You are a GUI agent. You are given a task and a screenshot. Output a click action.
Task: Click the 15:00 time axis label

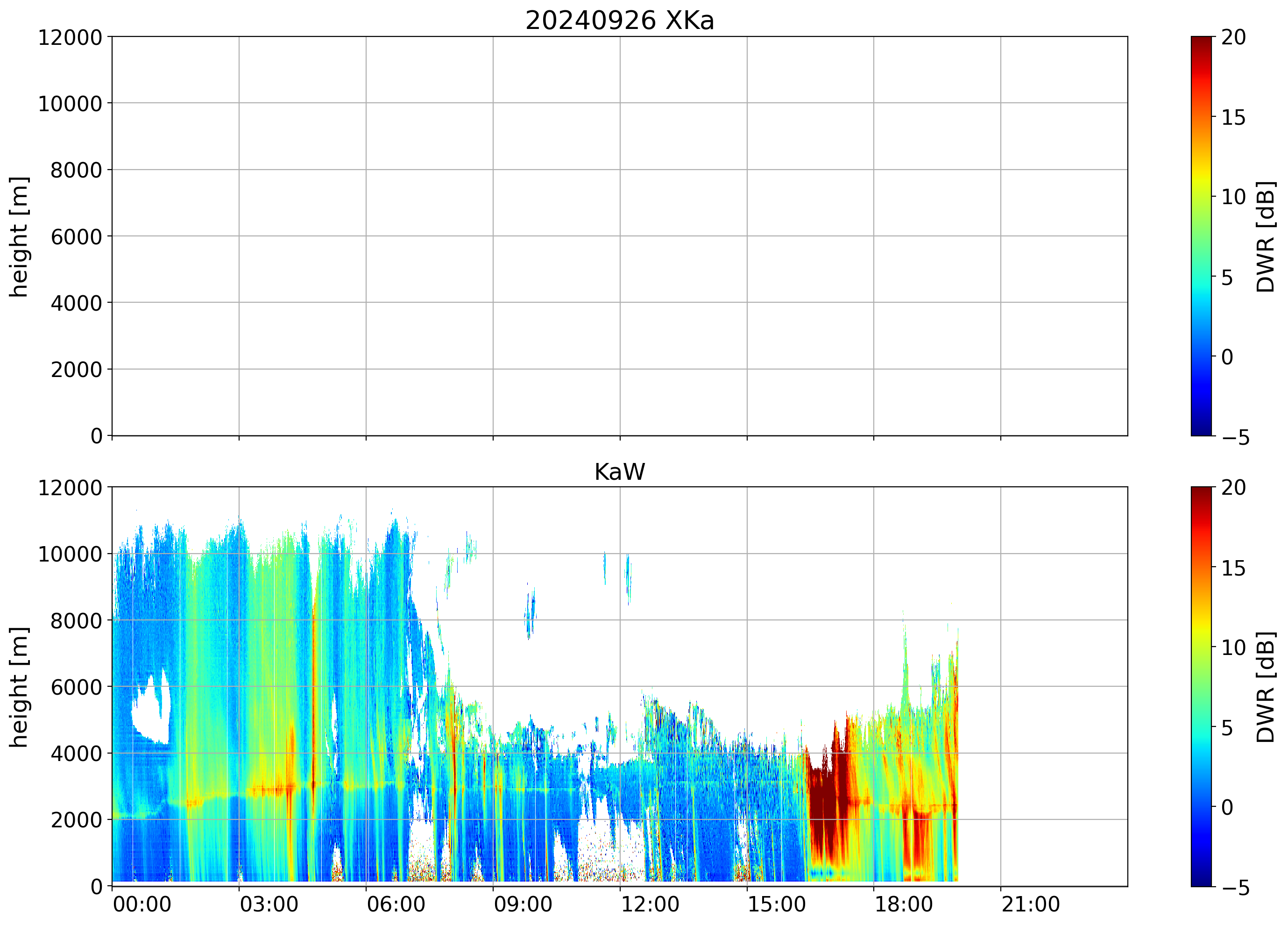776,904
